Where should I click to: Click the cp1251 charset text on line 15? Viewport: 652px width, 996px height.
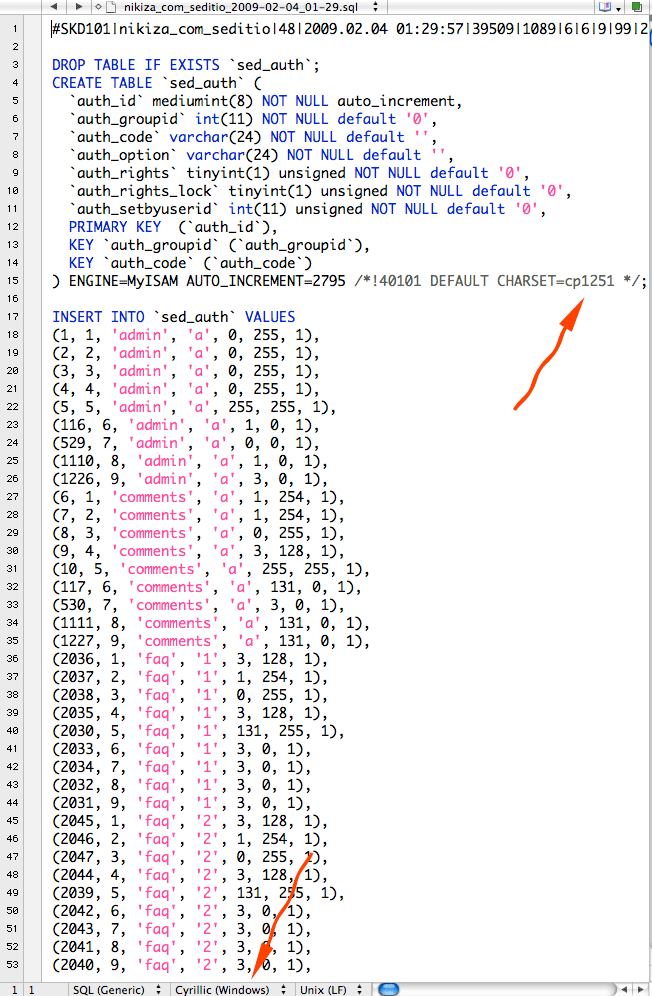[x=588, y=281]
